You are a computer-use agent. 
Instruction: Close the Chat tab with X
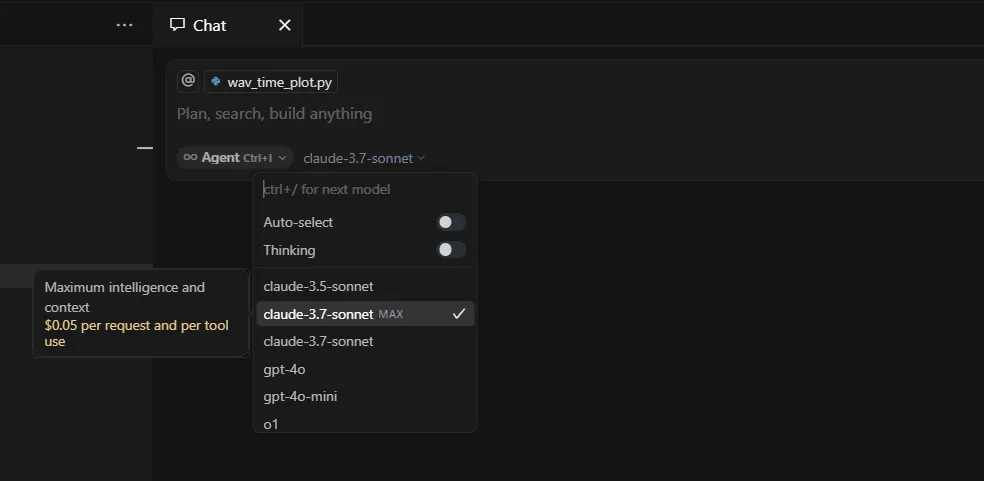click(284, 25)
